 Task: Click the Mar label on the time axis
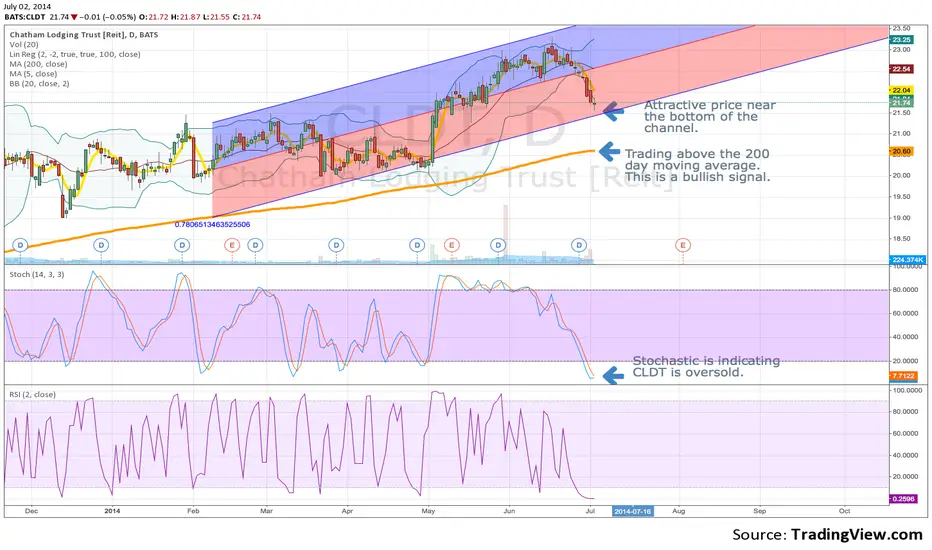click(x=266, y=511)
